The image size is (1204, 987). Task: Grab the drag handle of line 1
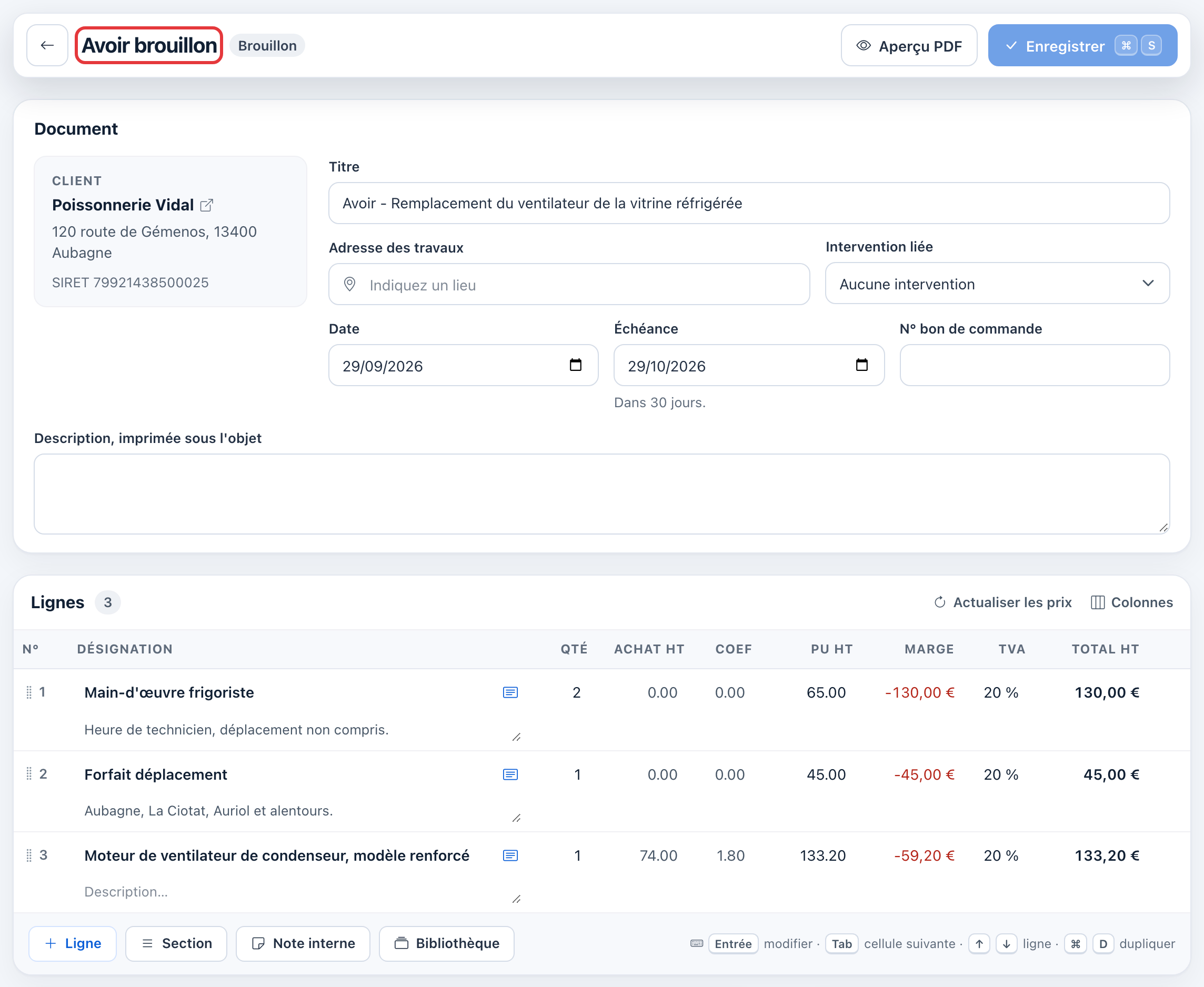tap(29, 692)
